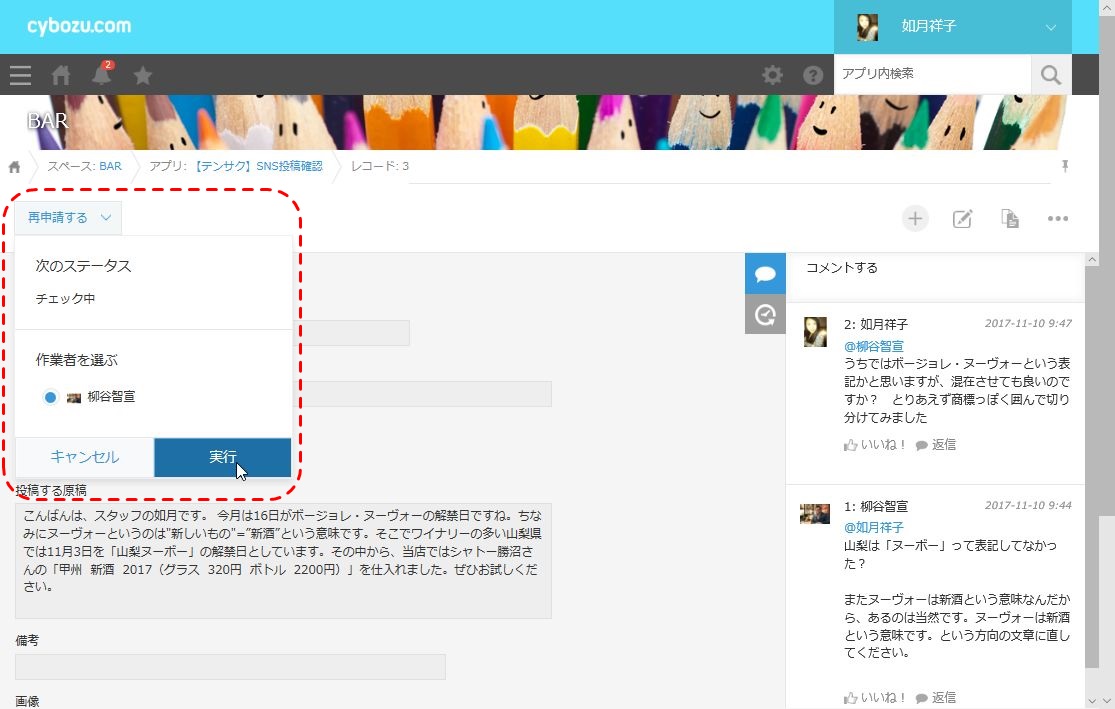
Task: Click the チェック中 status text
Action: (65, 299)
